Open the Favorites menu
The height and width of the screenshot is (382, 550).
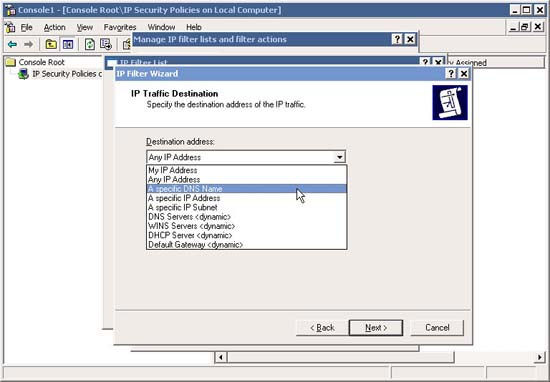pyautogui.click(x=120, y=27)
